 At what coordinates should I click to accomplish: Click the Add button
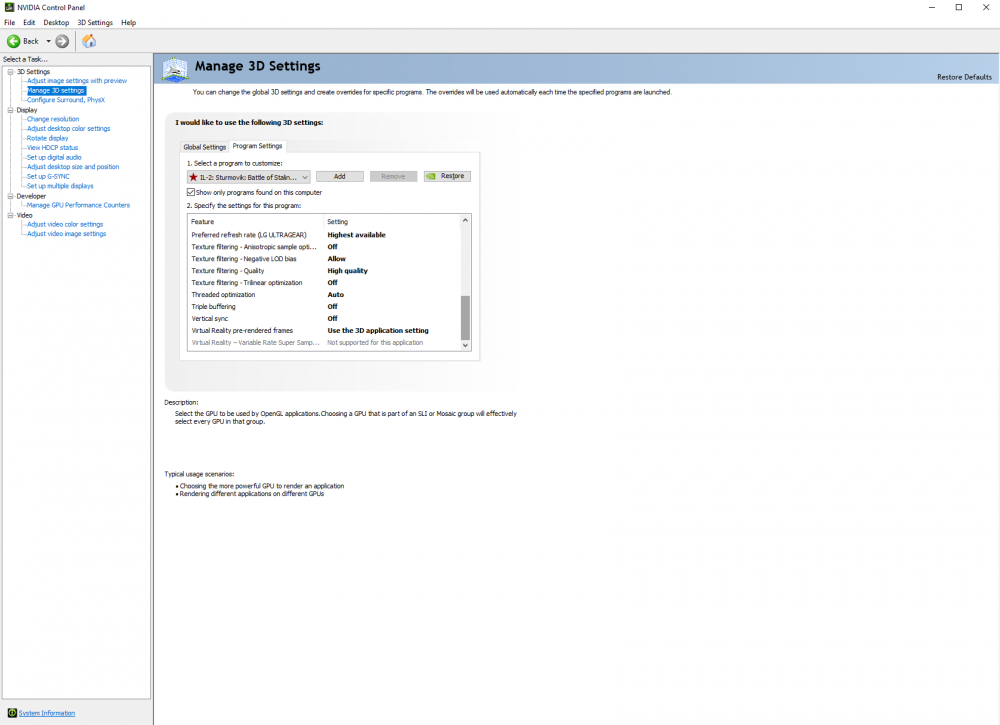[340, 176]
